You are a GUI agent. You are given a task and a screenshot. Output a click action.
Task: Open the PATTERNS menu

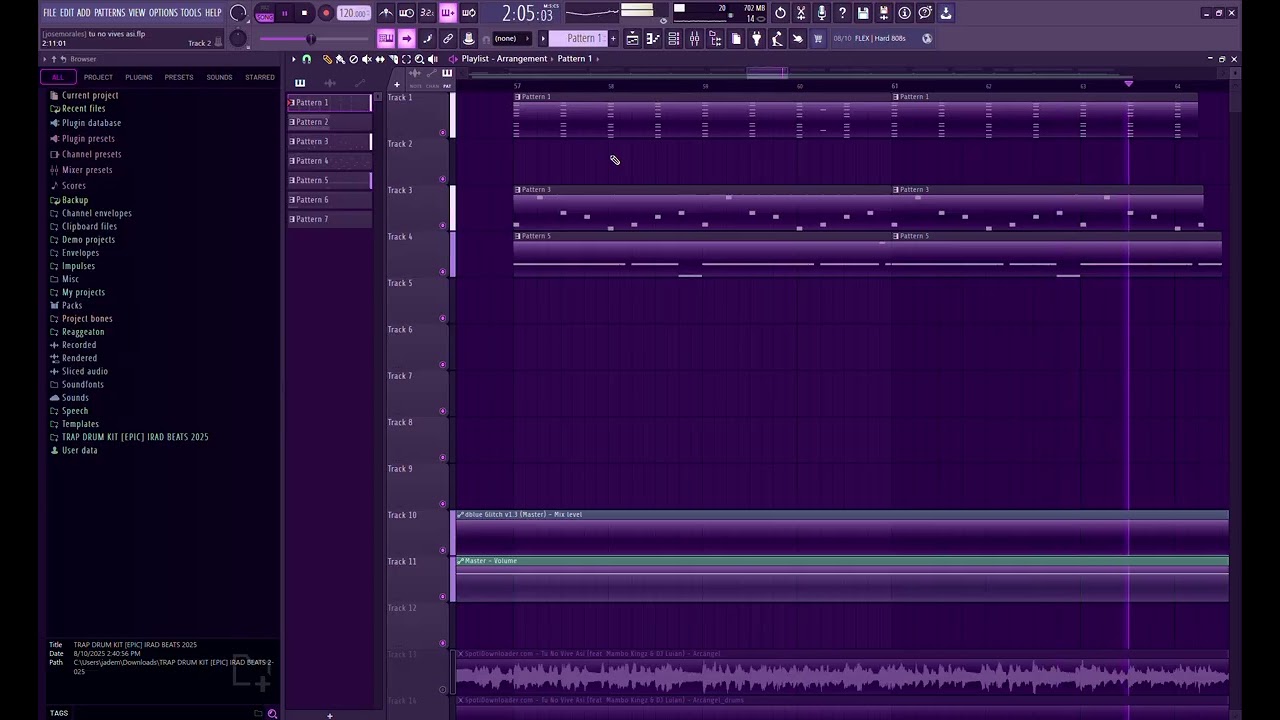point(110,13)
